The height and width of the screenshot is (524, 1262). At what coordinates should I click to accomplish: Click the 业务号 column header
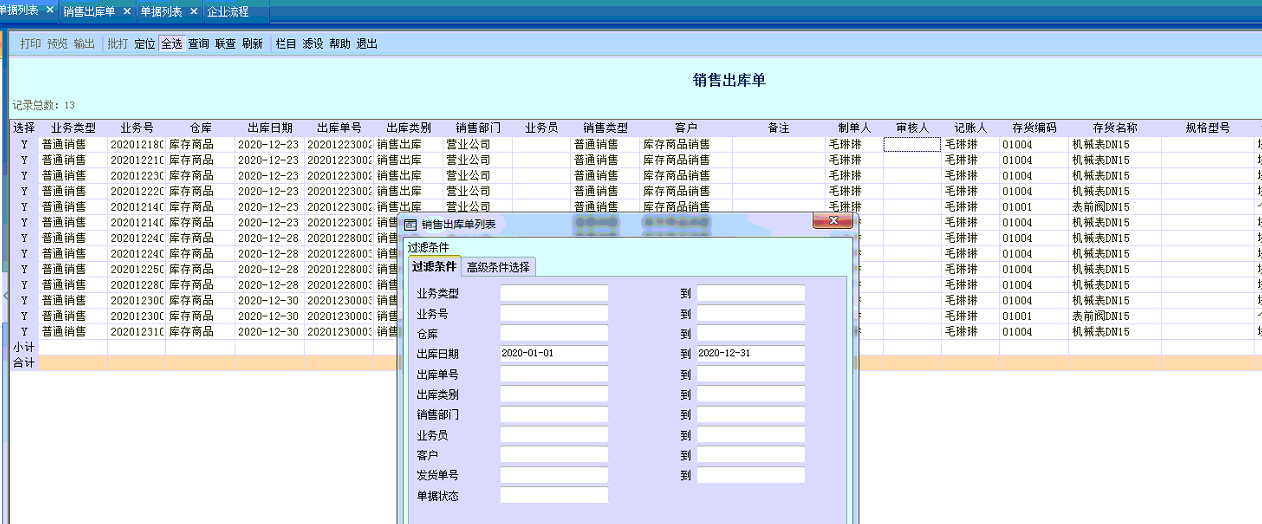[137, 129]
